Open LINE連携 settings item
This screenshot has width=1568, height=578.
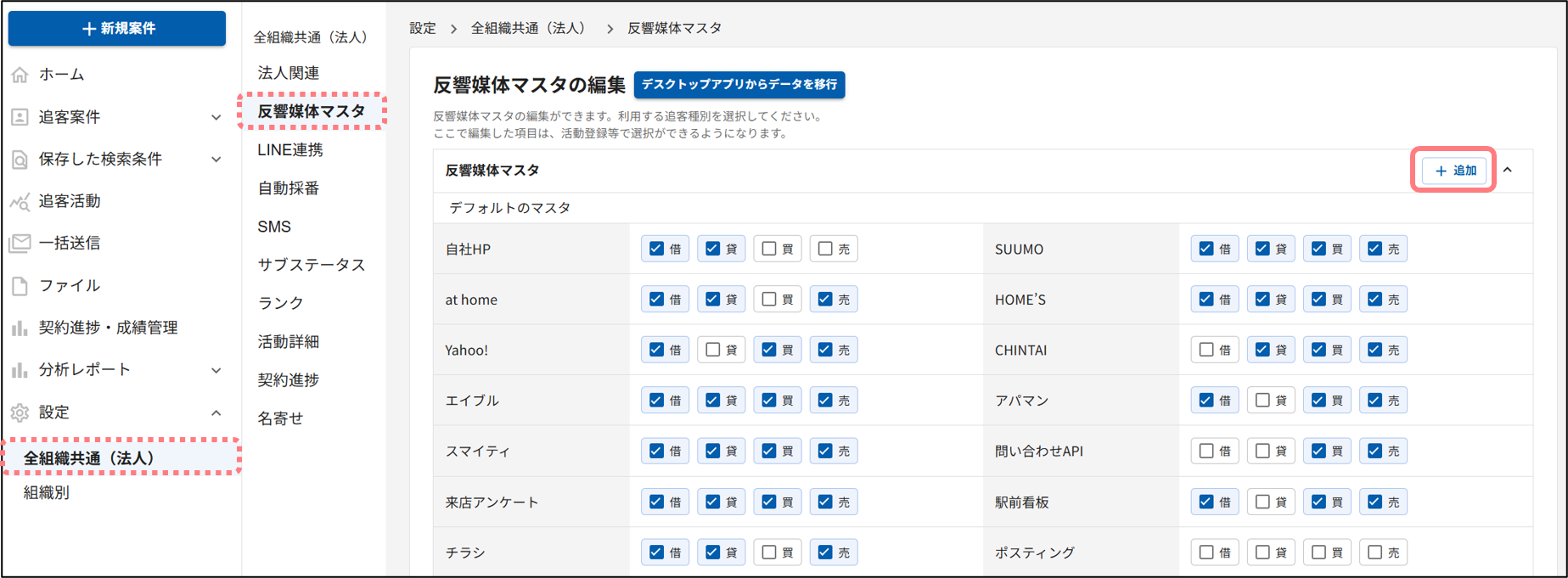(x=290, y=150)
